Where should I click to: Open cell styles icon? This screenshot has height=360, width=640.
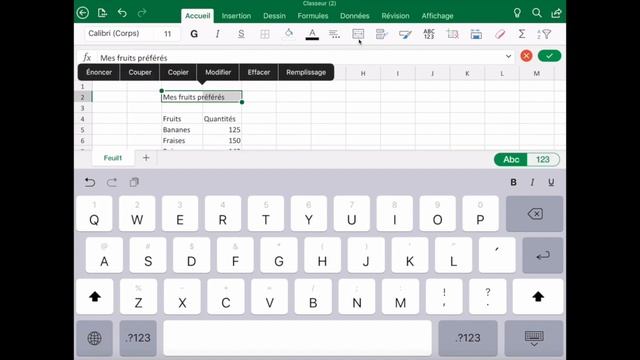pos(405,34)
